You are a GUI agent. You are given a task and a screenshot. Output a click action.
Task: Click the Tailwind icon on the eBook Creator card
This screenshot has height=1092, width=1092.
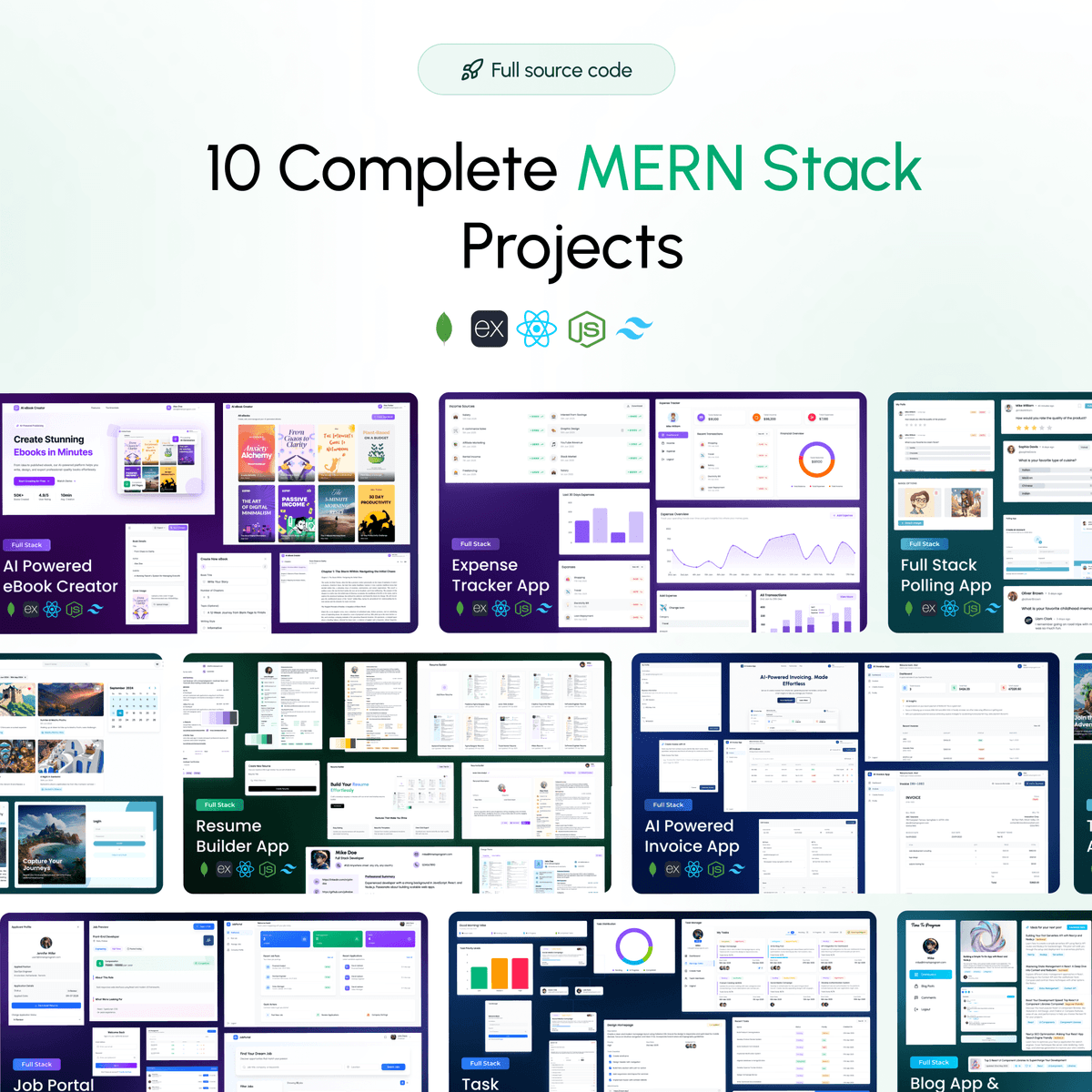(x=96, y=609)
